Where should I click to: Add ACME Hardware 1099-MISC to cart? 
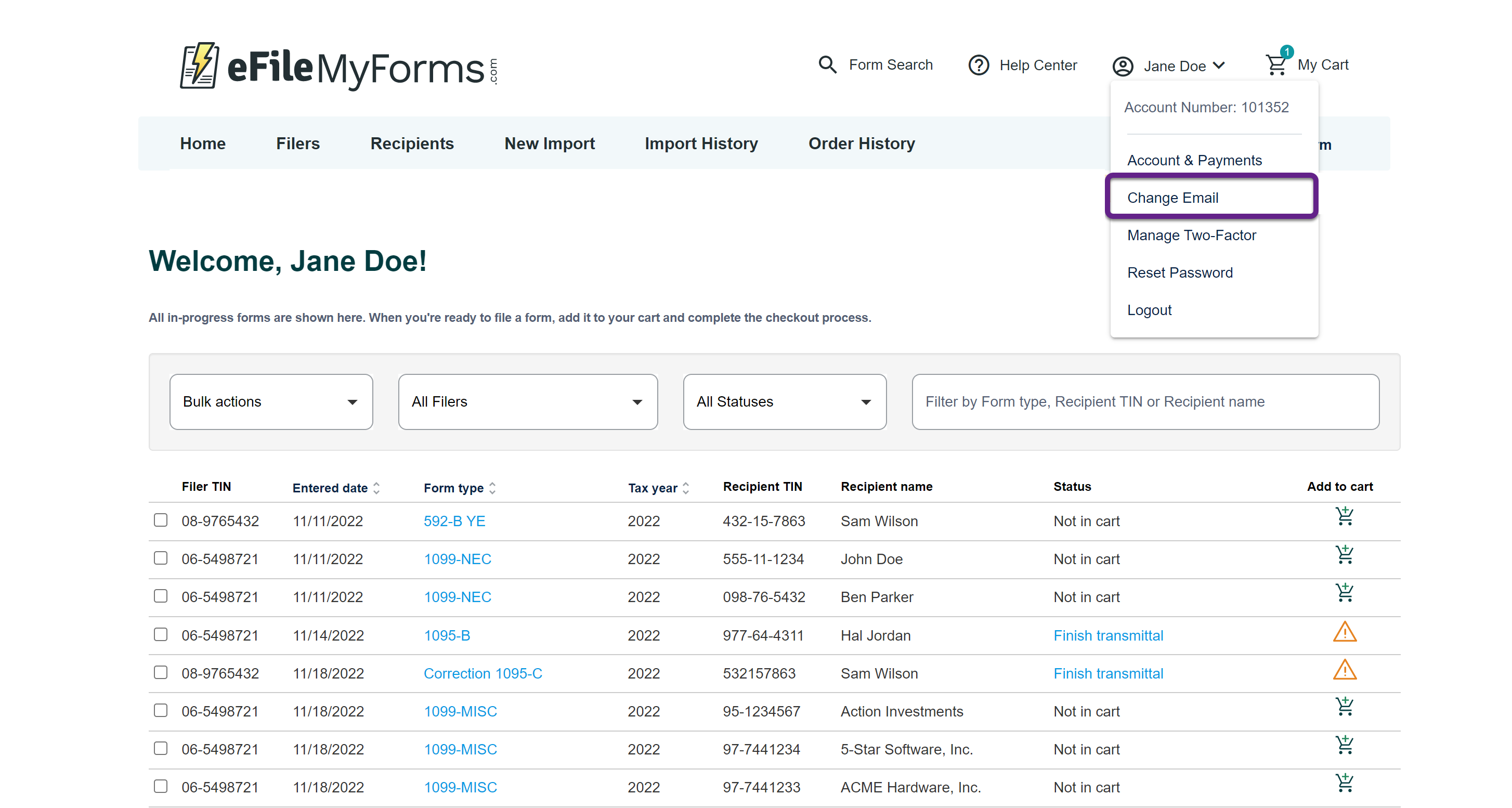click(1344, 783)
